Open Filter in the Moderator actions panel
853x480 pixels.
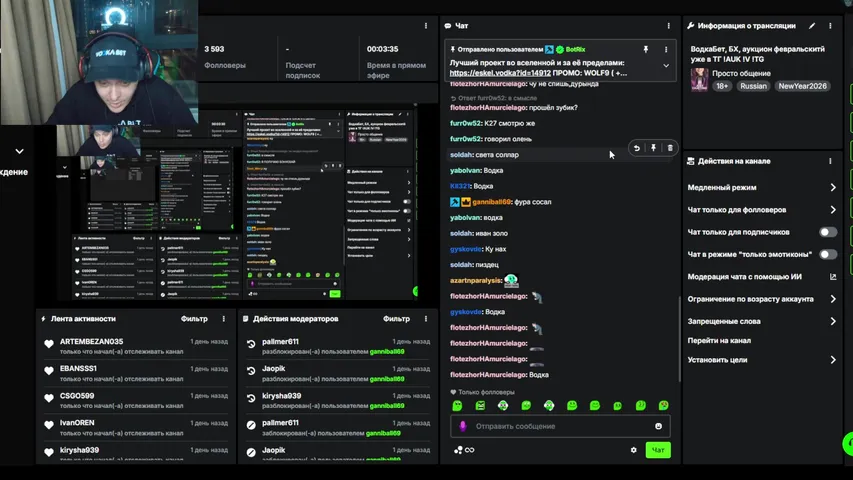click(x=397, y=319)
